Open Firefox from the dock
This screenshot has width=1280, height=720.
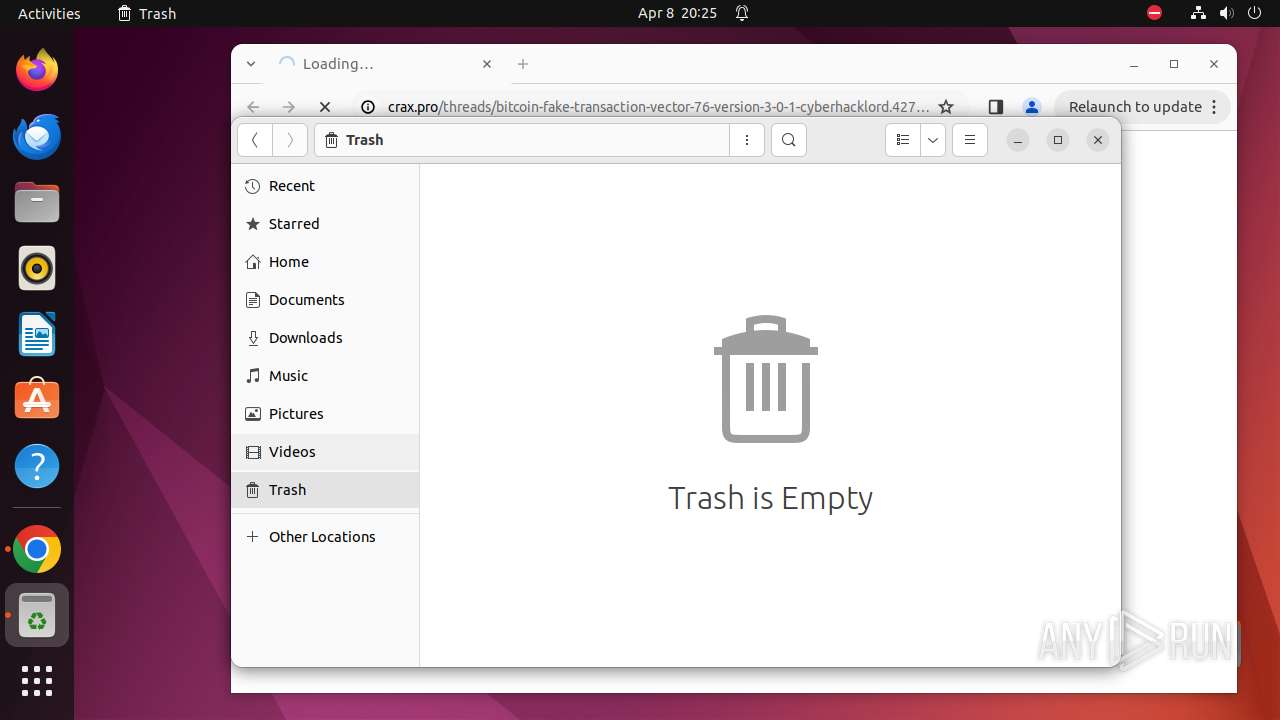coord(37,70)
